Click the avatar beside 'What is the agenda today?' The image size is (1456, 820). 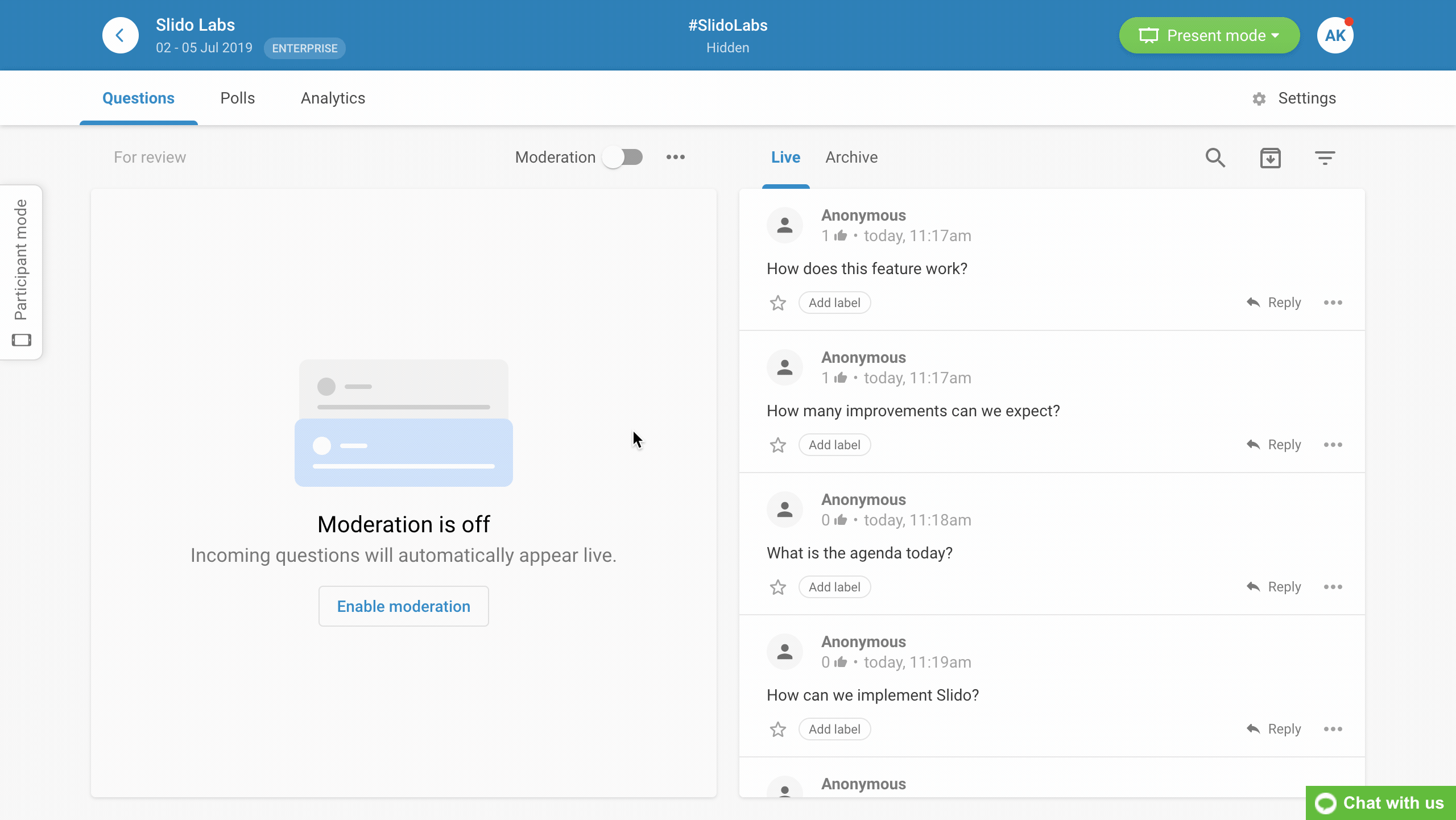tap(785, 510)
